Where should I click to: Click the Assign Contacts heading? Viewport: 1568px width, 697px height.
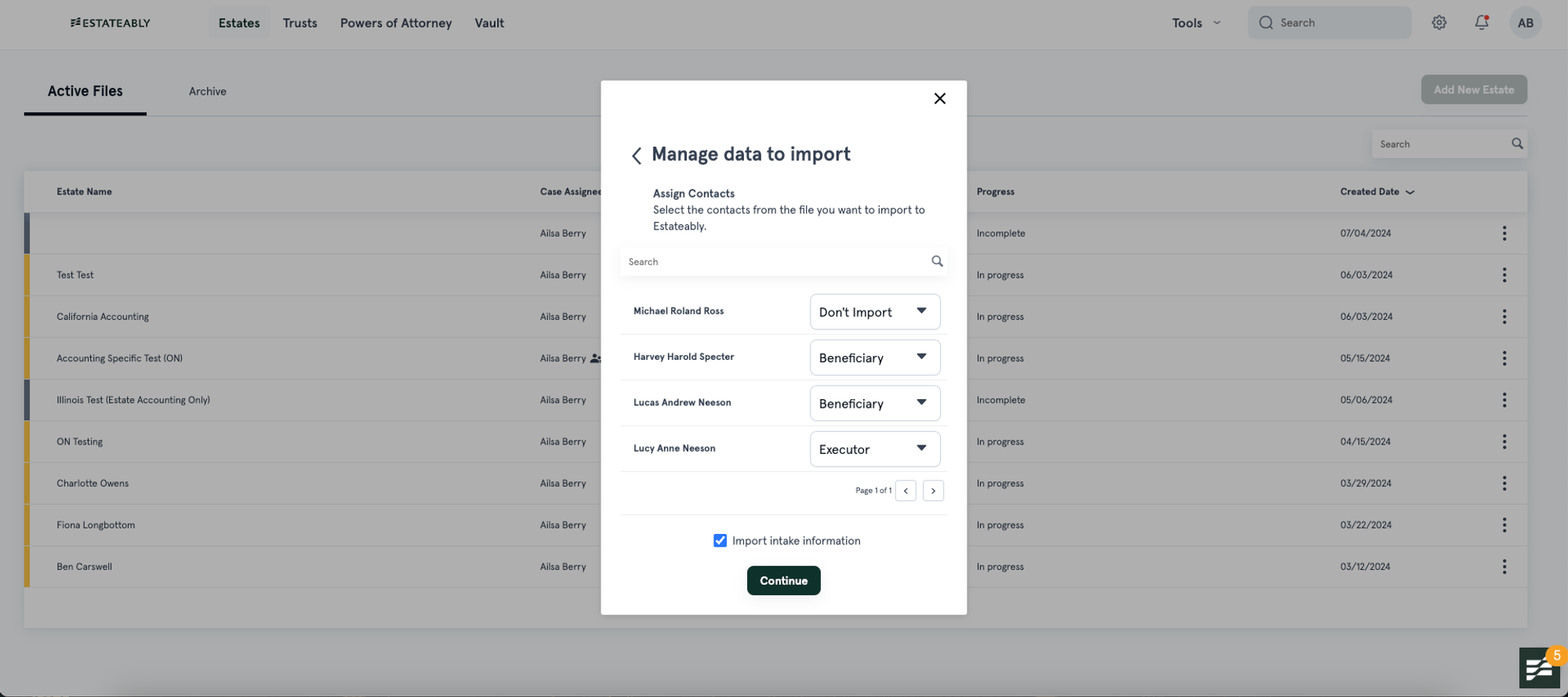[x=694, y=193]
